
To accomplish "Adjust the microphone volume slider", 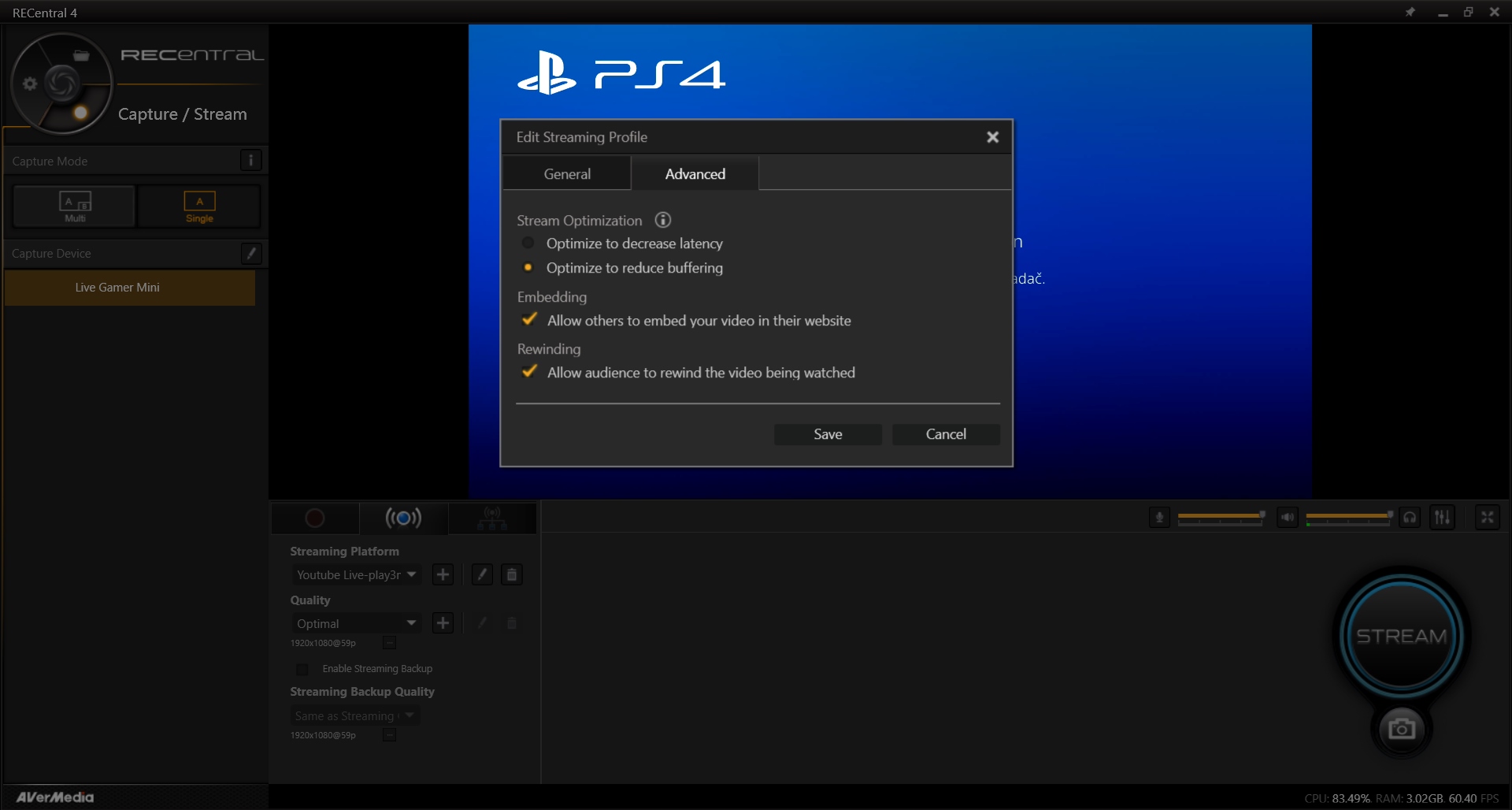I will pyautogui.click(x=1221, y=516).
